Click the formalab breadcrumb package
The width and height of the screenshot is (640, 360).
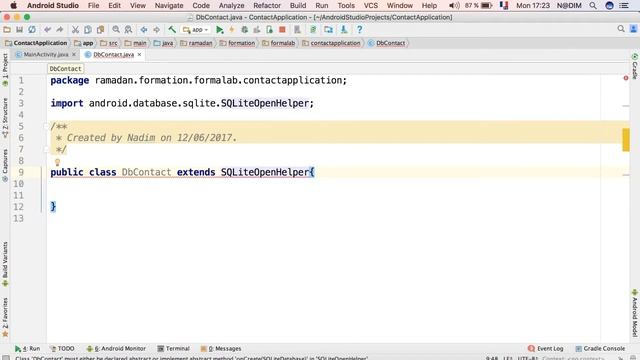click(279, 43)
